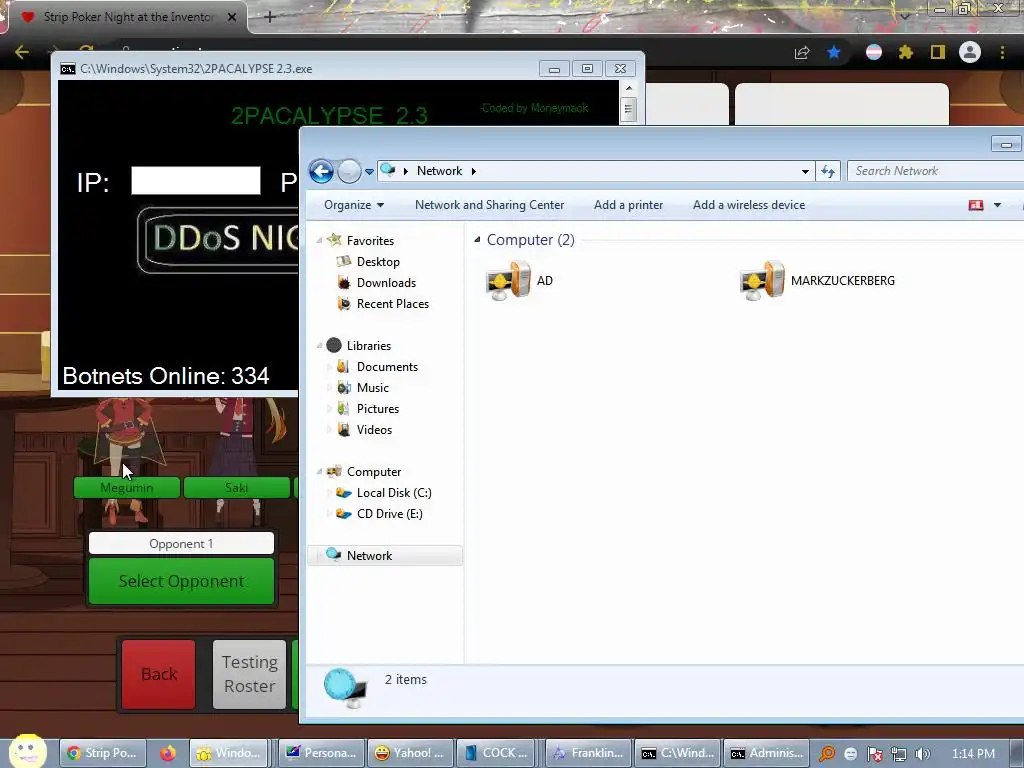
Task: Click the DDoS button in 2PACALYPSE window
Action: (217, 239)
